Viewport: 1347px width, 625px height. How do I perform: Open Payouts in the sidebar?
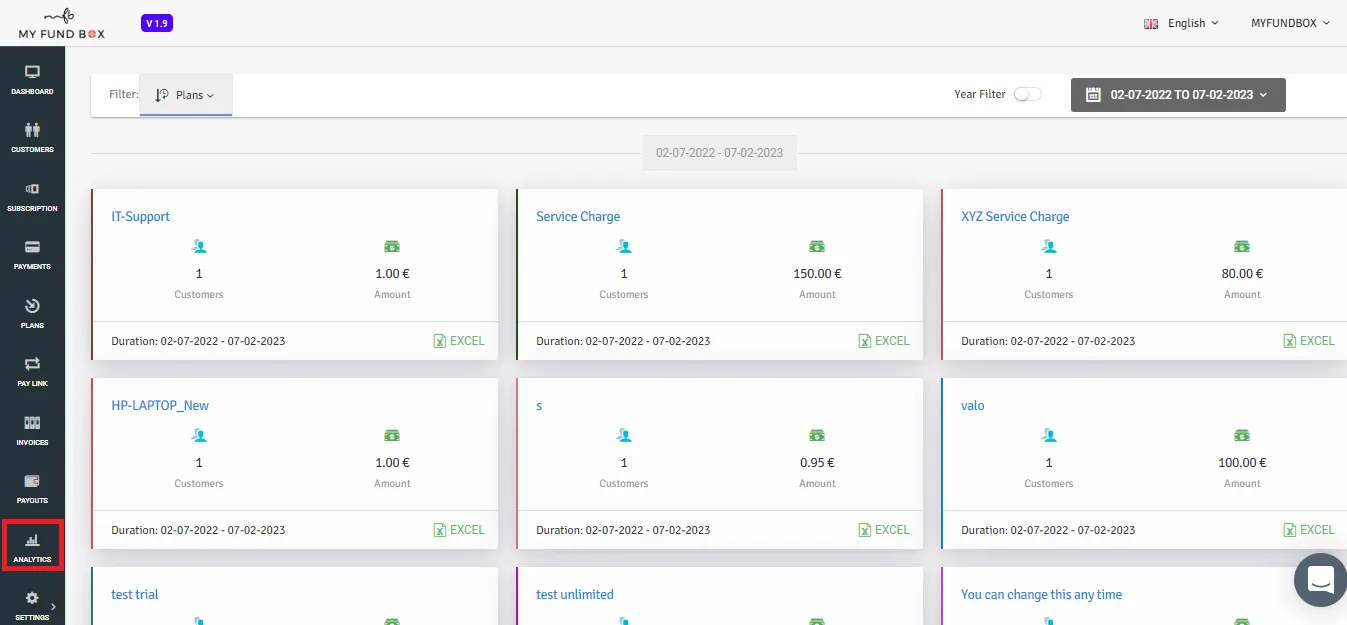tap(32, 489)
